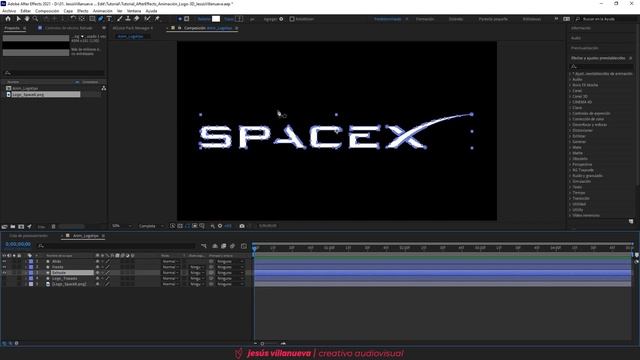
Task: Select the Zoom magnifier tool
Action: pos(36,19)
